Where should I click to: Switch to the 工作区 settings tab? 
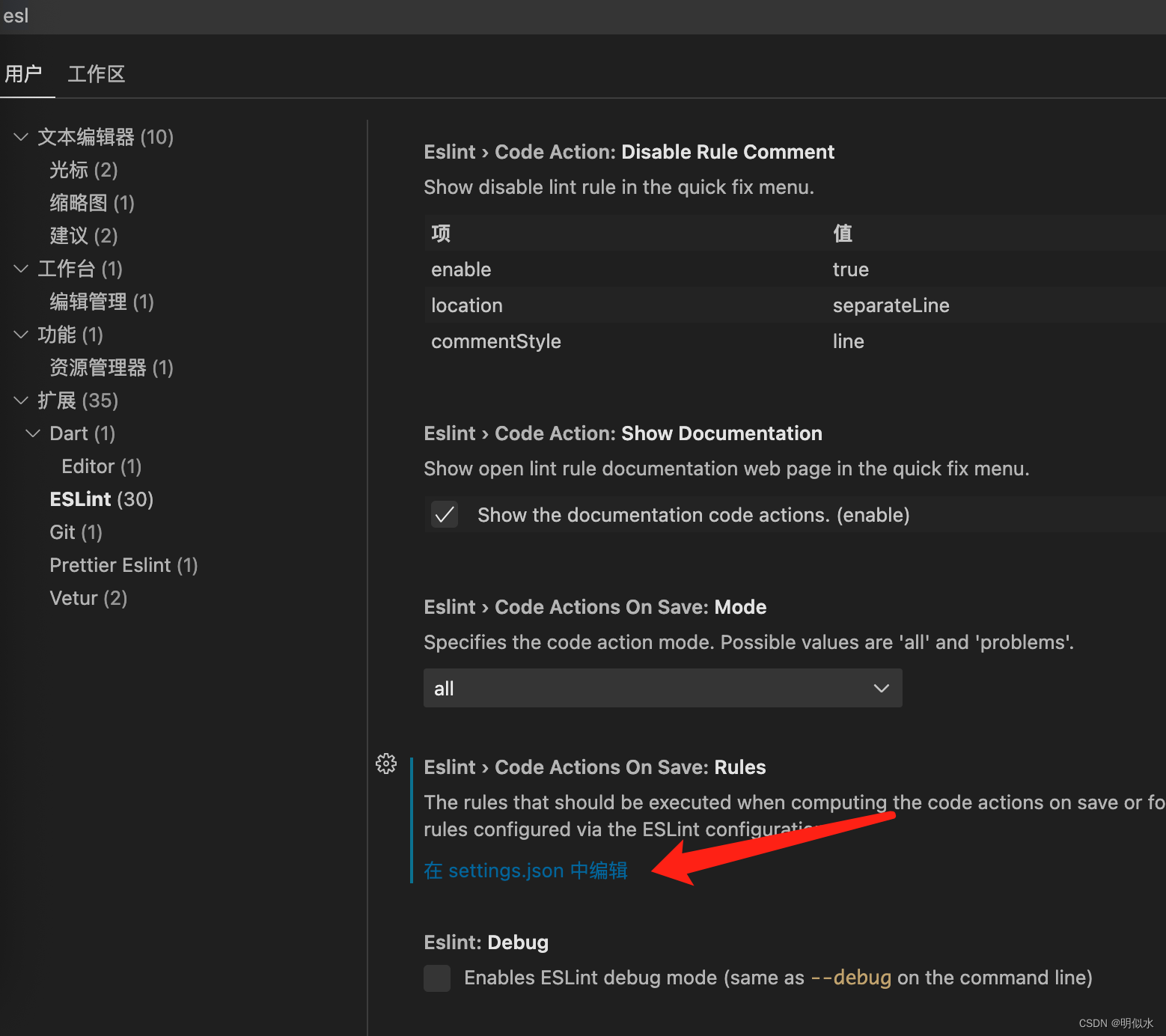pos(97,74)
